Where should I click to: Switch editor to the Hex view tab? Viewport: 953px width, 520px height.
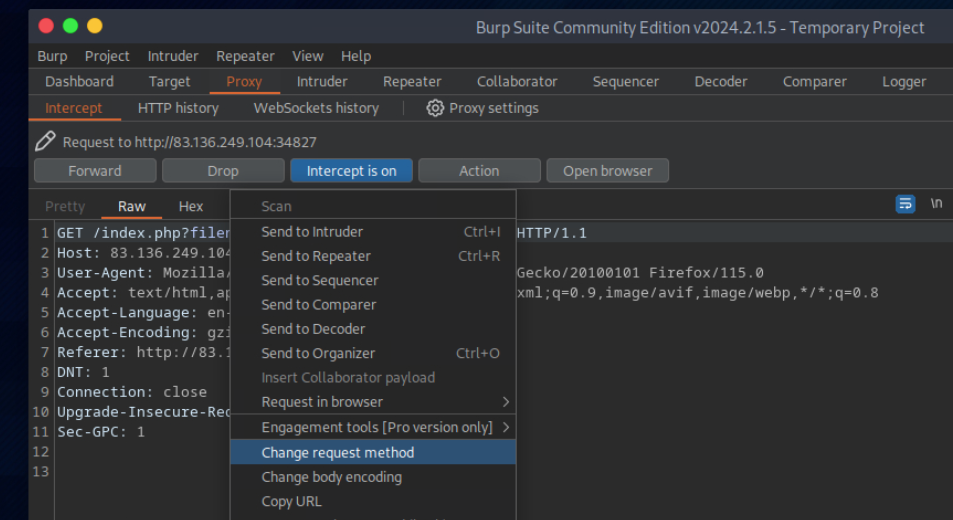click(x=191, y=206)
